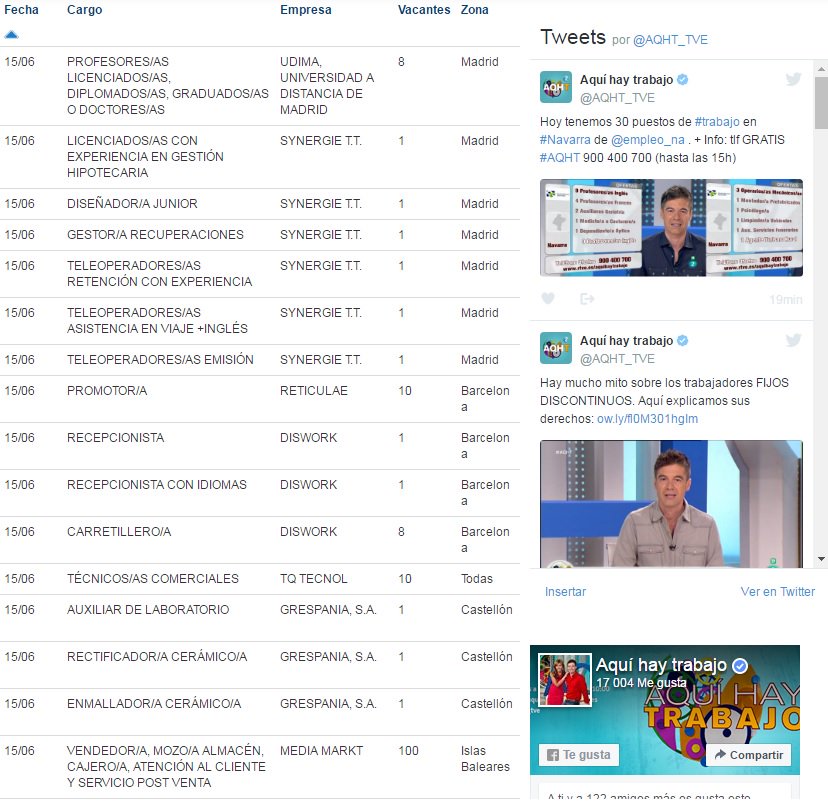Click Ver en Twitter
Screen dimensions: 828x806
778,592
